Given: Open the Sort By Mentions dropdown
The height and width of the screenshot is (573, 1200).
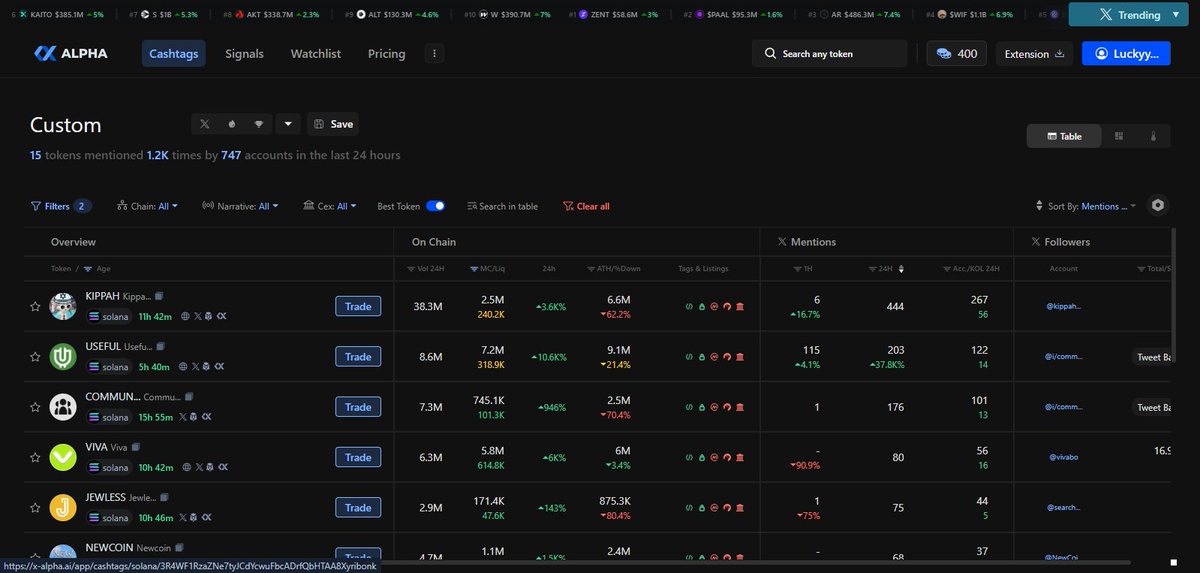Looking at the screenshot, I should pos(1093,206).
